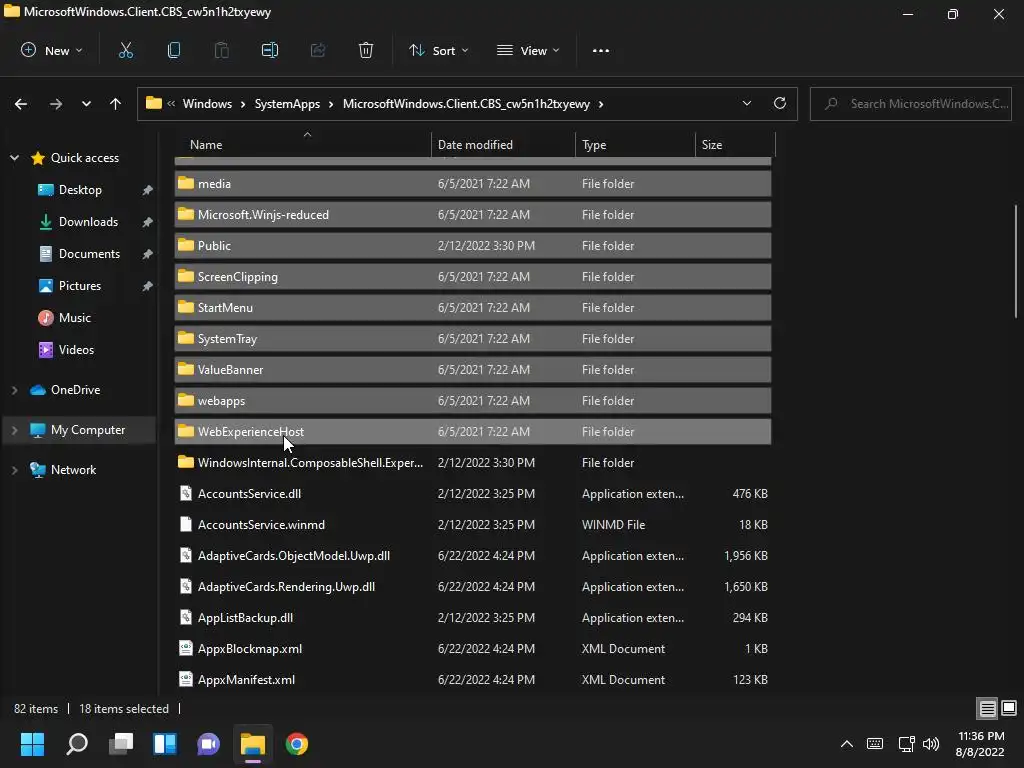Sort by the Size column header
The width and height of the screenshot is (1024, 768).
tap(735, 144)
